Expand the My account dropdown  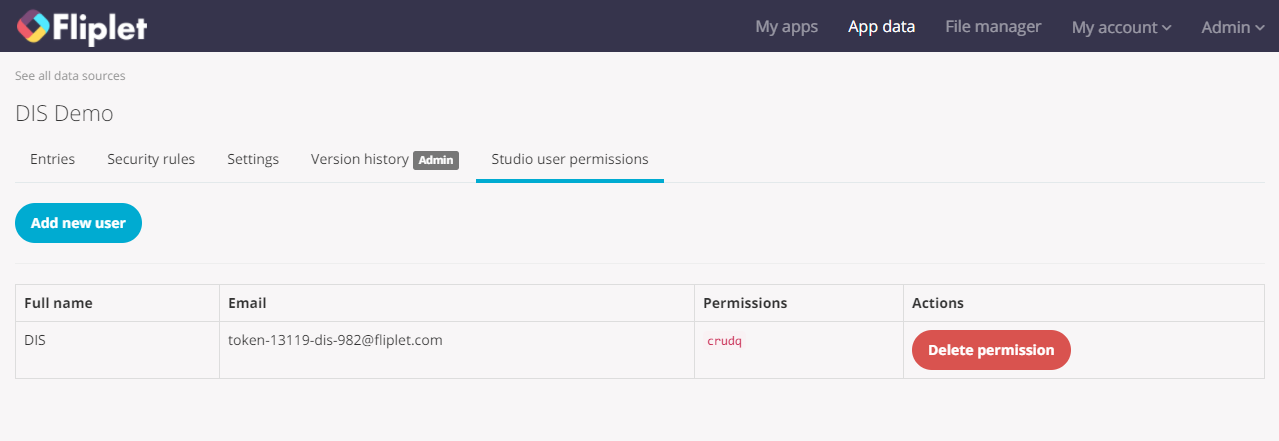(1121, 28)
